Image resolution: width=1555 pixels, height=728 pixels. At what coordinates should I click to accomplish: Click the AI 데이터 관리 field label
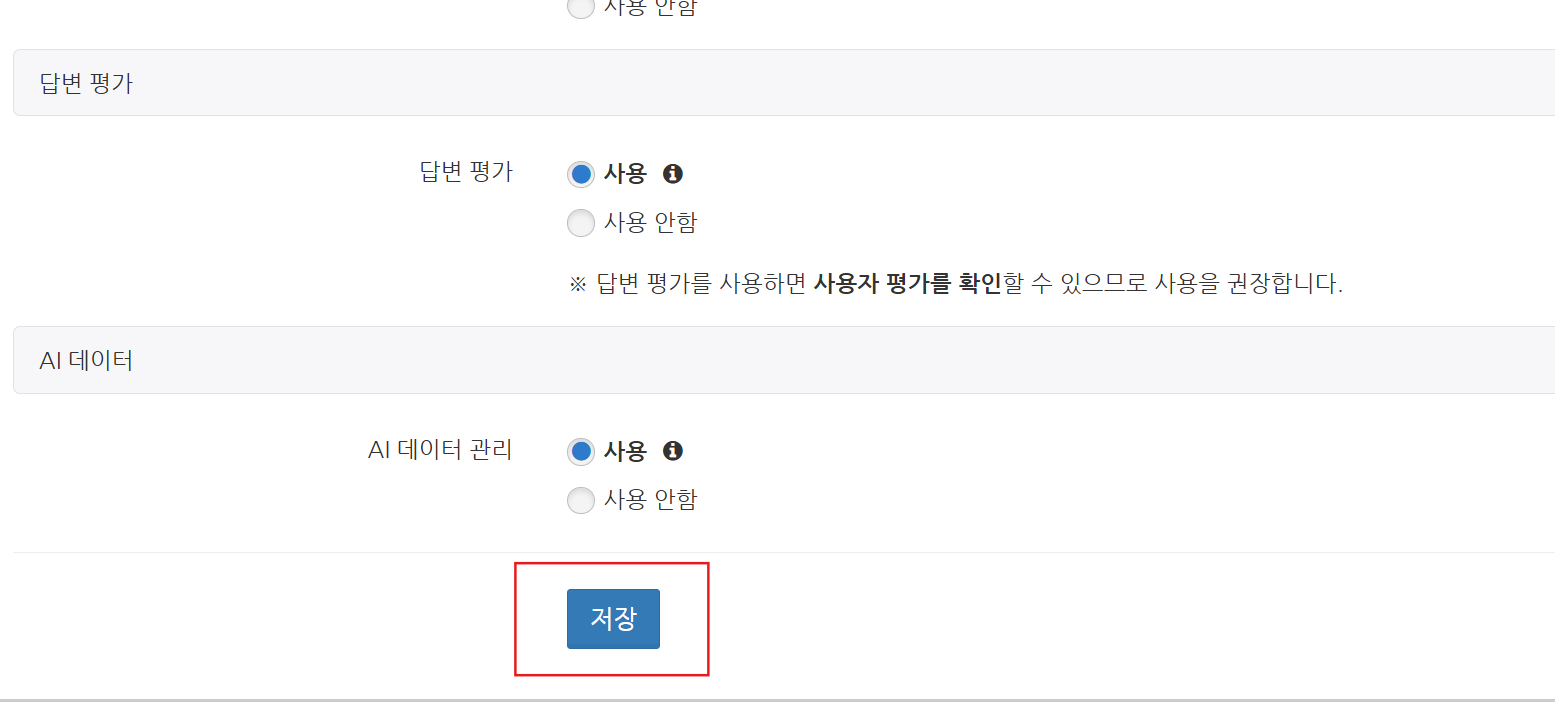point(440,450)
